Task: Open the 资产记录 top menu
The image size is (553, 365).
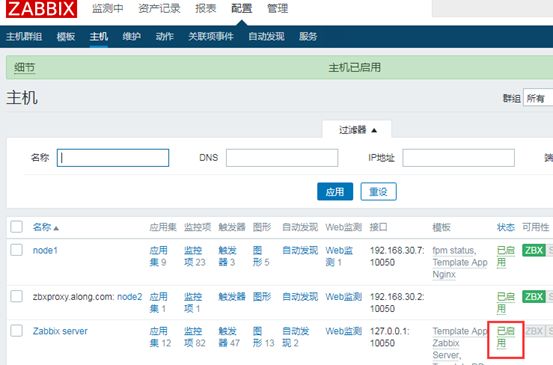Action: [x=159, y=8]
